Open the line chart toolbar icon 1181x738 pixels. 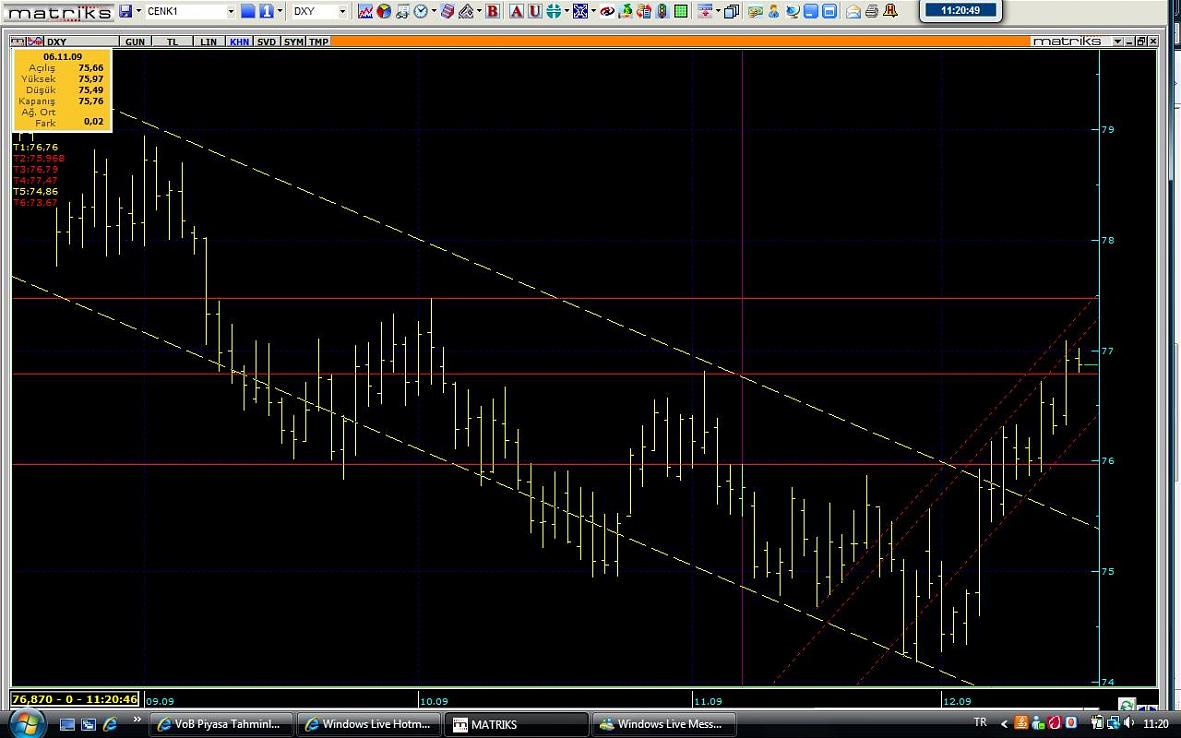[366, 11]
